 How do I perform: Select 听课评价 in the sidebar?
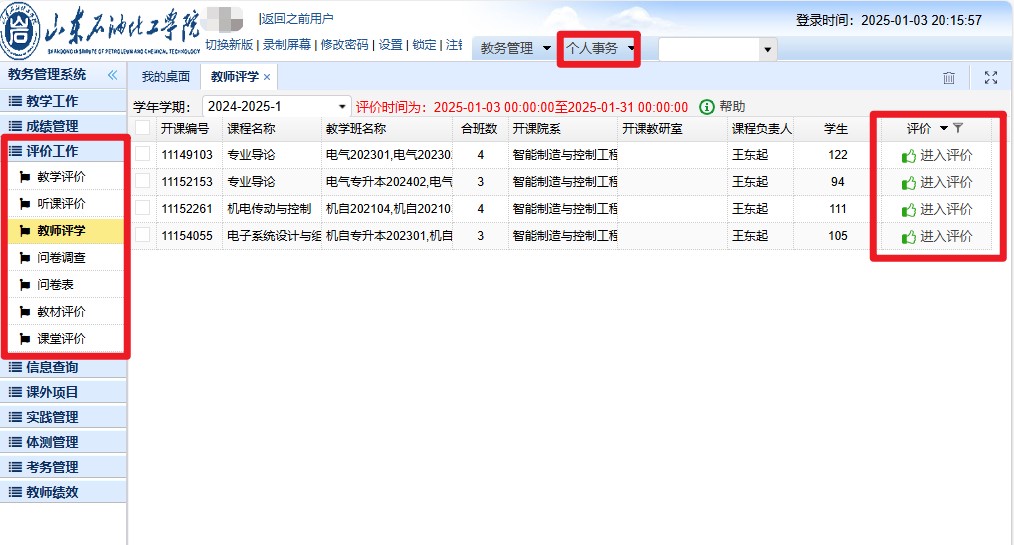click(61, 204)
